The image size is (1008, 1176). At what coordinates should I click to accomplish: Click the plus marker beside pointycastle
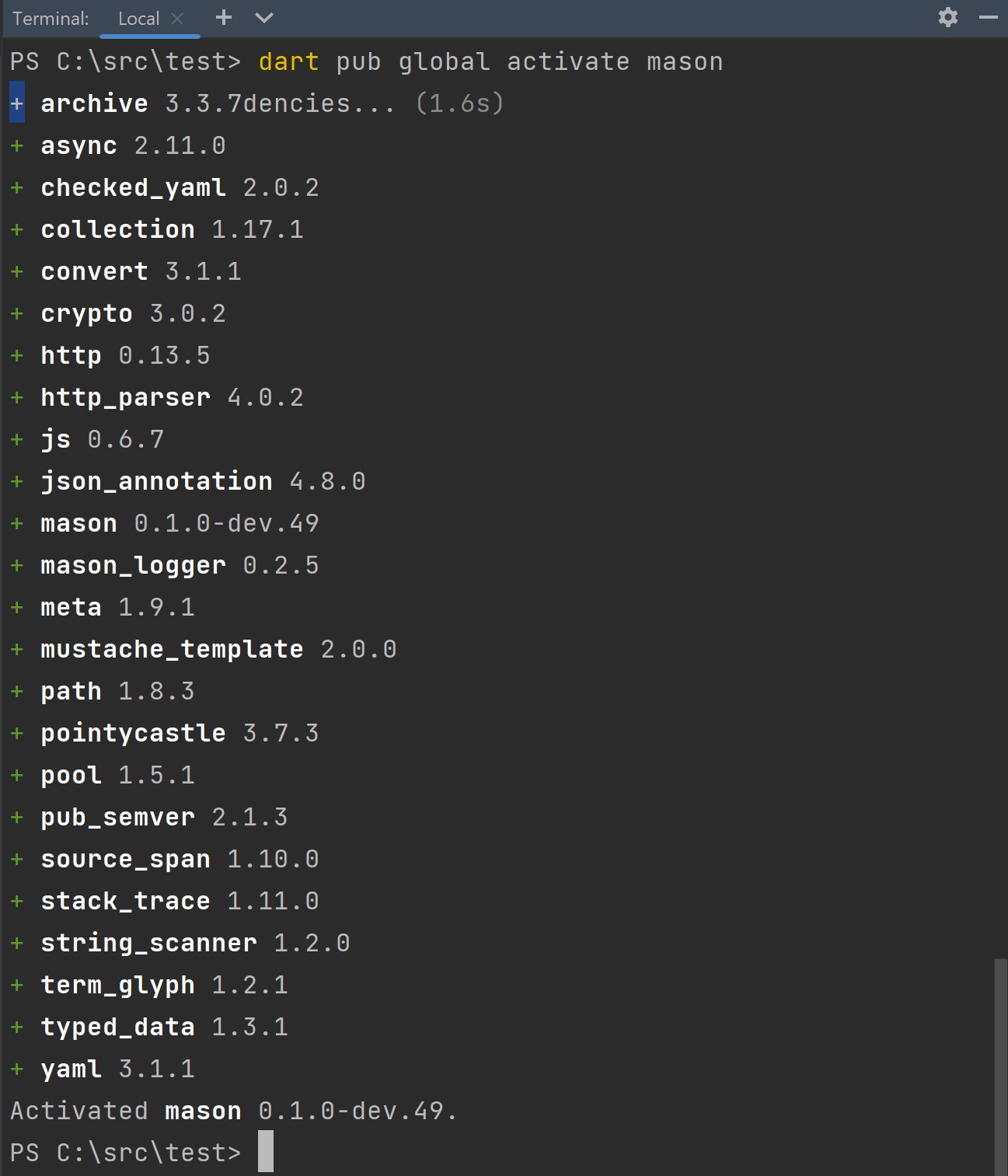point(16,732)
